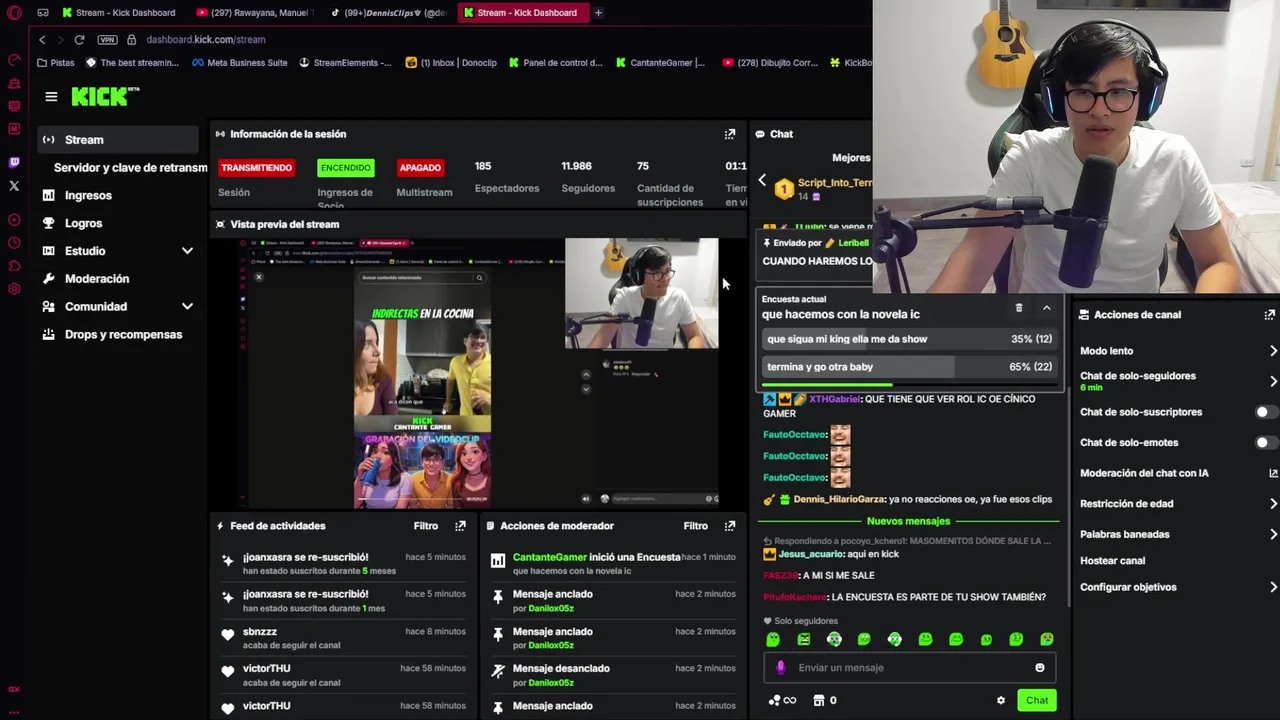
Task: Open the hamburger menu beside Kick logo
Action: (51, 97)
